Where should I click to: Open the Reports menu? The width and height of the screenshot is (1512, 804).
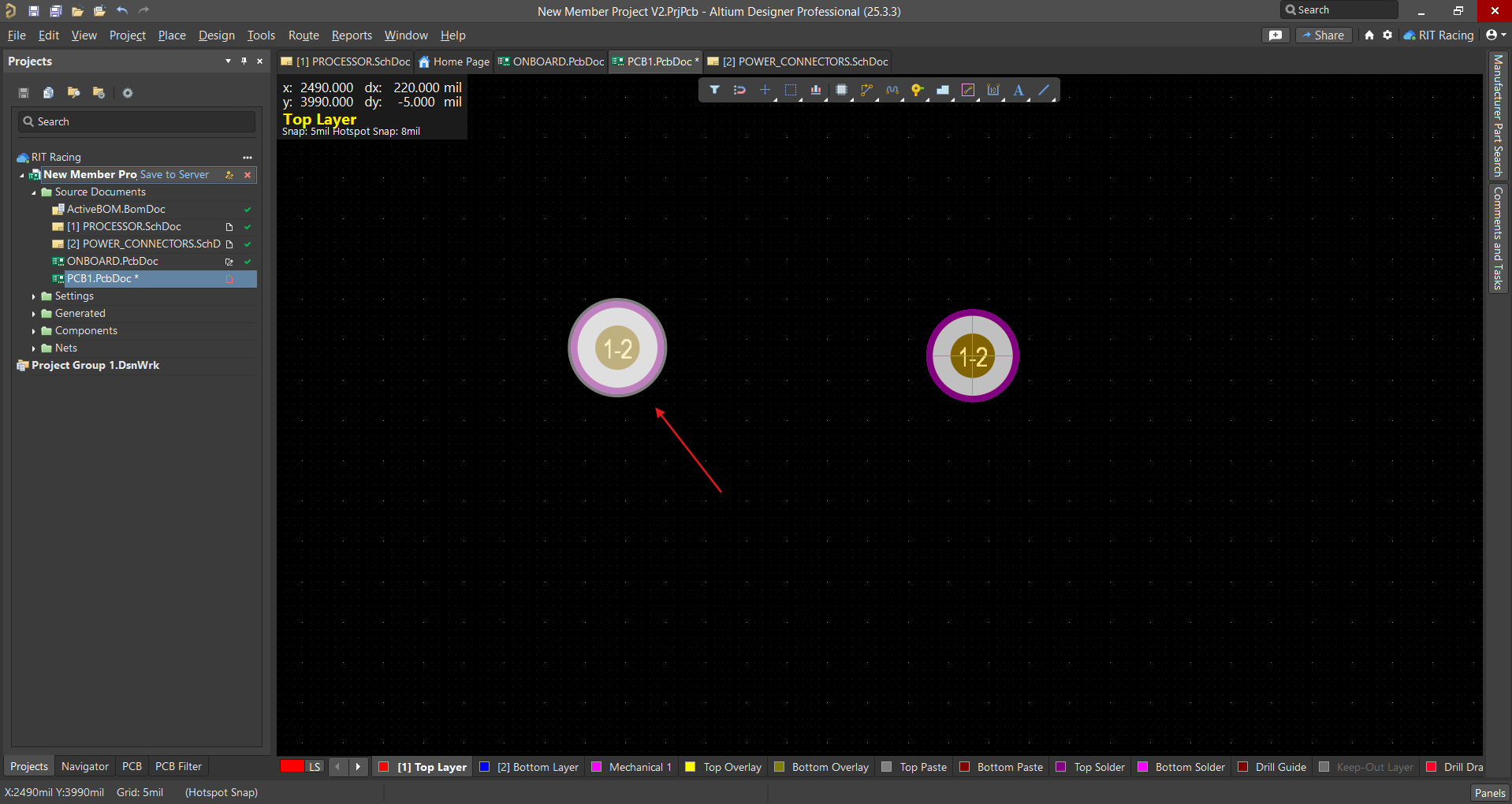click(352, 35)
